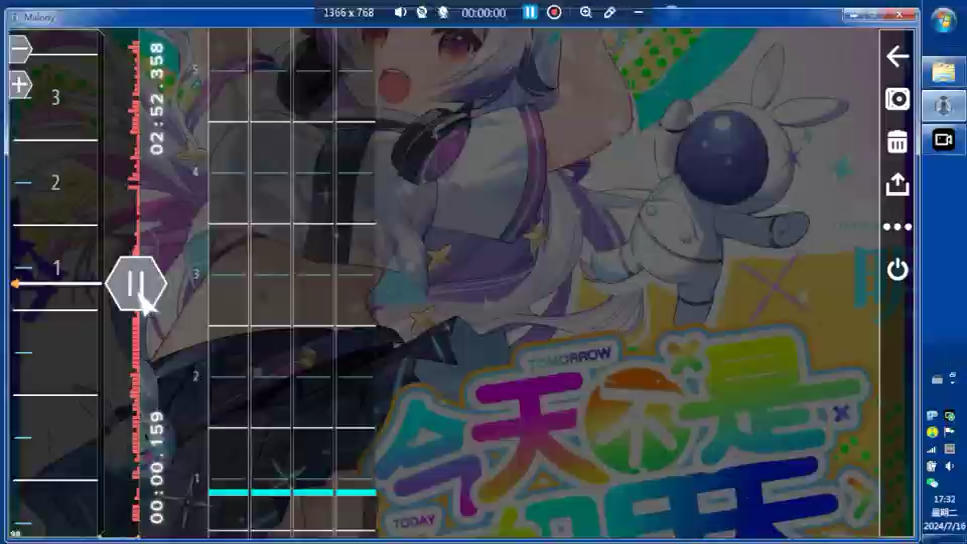Screen dimensions: 967x544
Task: Click the cyan judgment line in note grid
Action: click(292, 492)
